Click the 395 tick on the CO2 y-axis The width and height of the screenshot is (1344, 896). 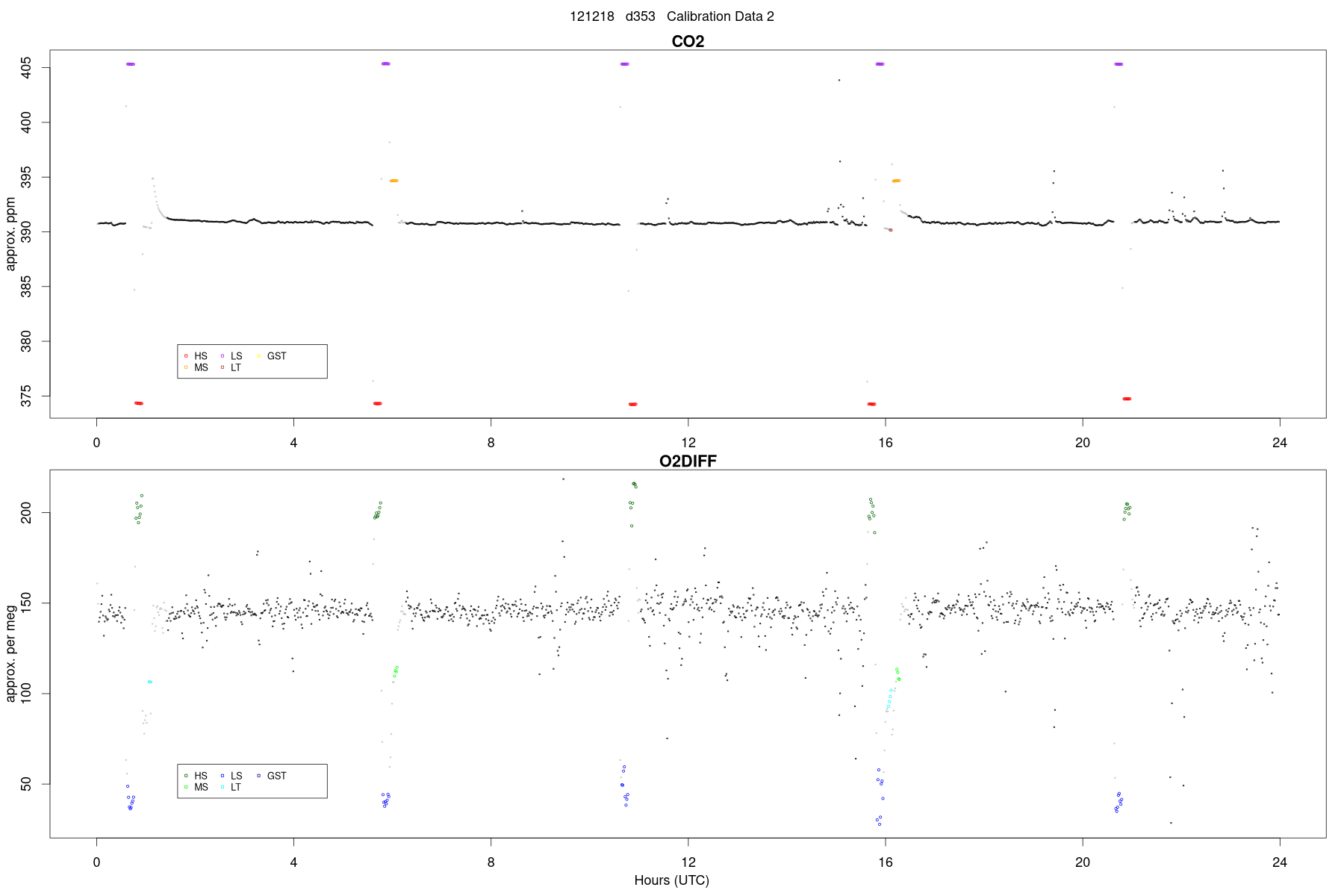click(x=26, y=178)
